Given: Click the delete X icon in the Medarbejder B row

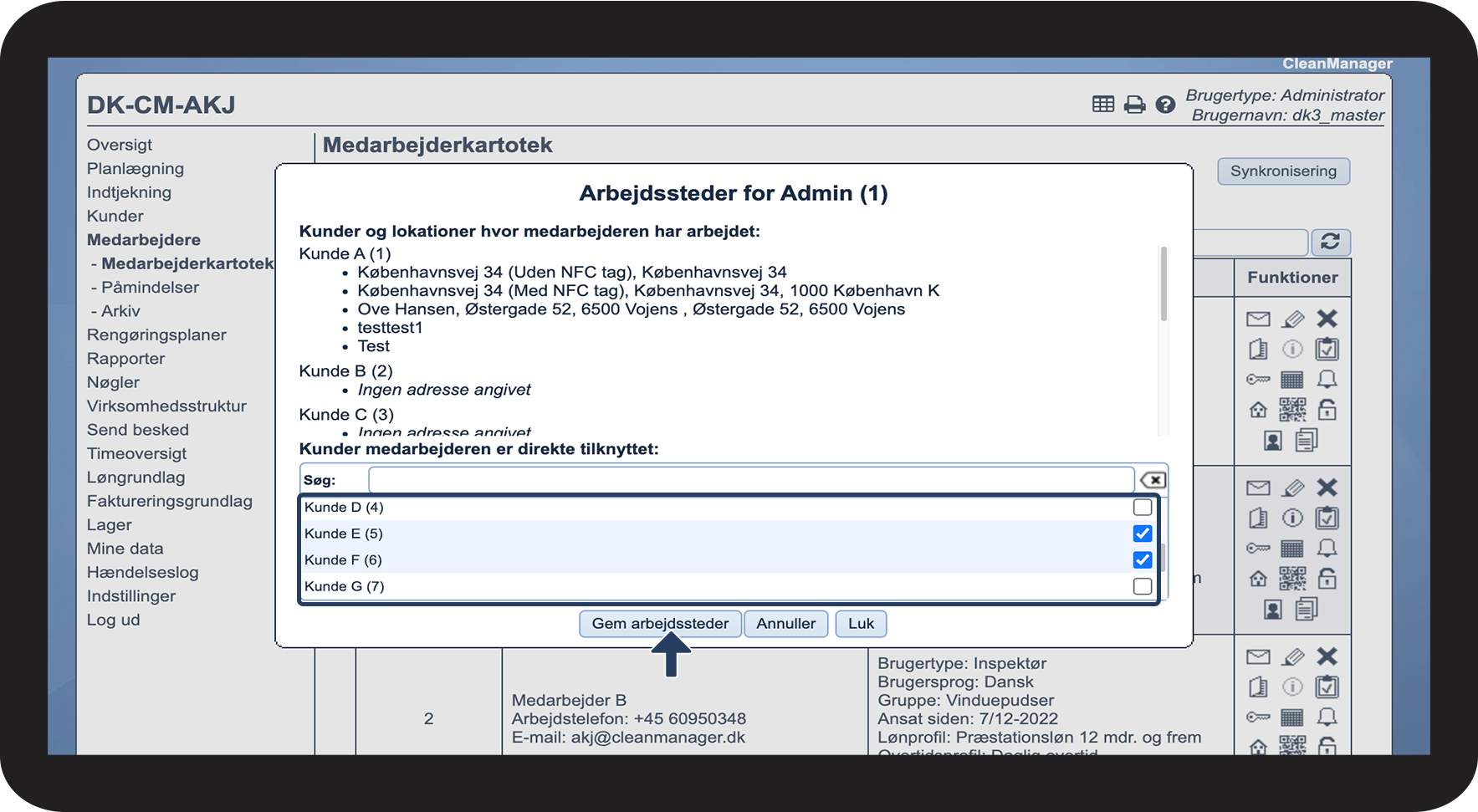Looking at the screenshot, I should 1327,656.
